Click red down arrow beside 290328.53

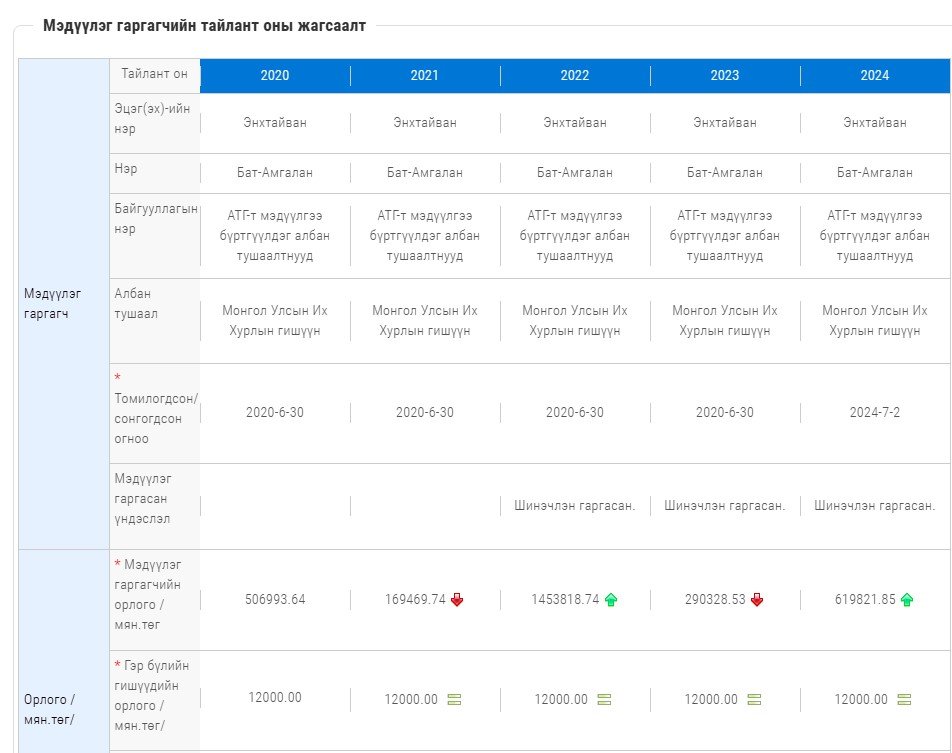[757, 600]
